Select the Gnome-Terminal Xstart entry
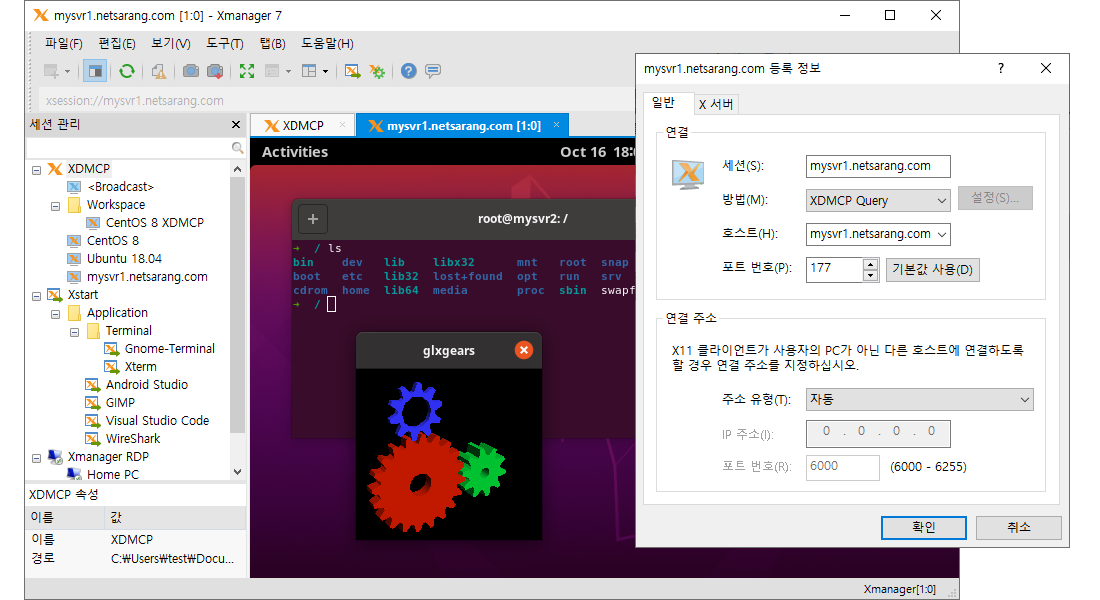This screenshot has width=1100, height=600. [170, 349]
